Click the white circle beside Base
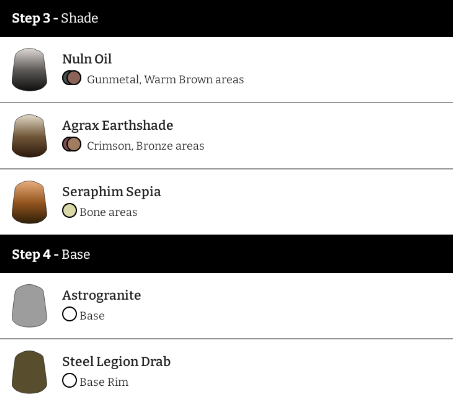453x403 pixels. click(69, 314)
